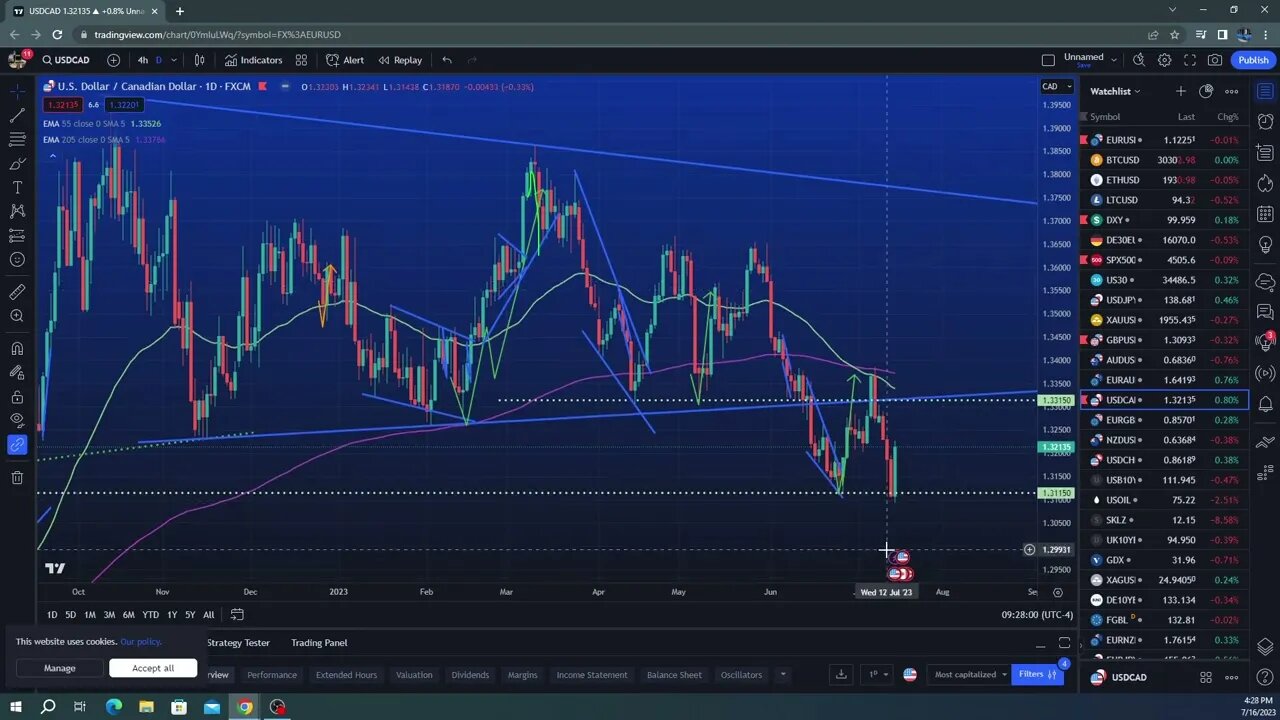Viewport: 1280px width, 720px height.
Task: Expand more screener column tabs arrow
Action: pyautogui.click(x=783, y=675)
